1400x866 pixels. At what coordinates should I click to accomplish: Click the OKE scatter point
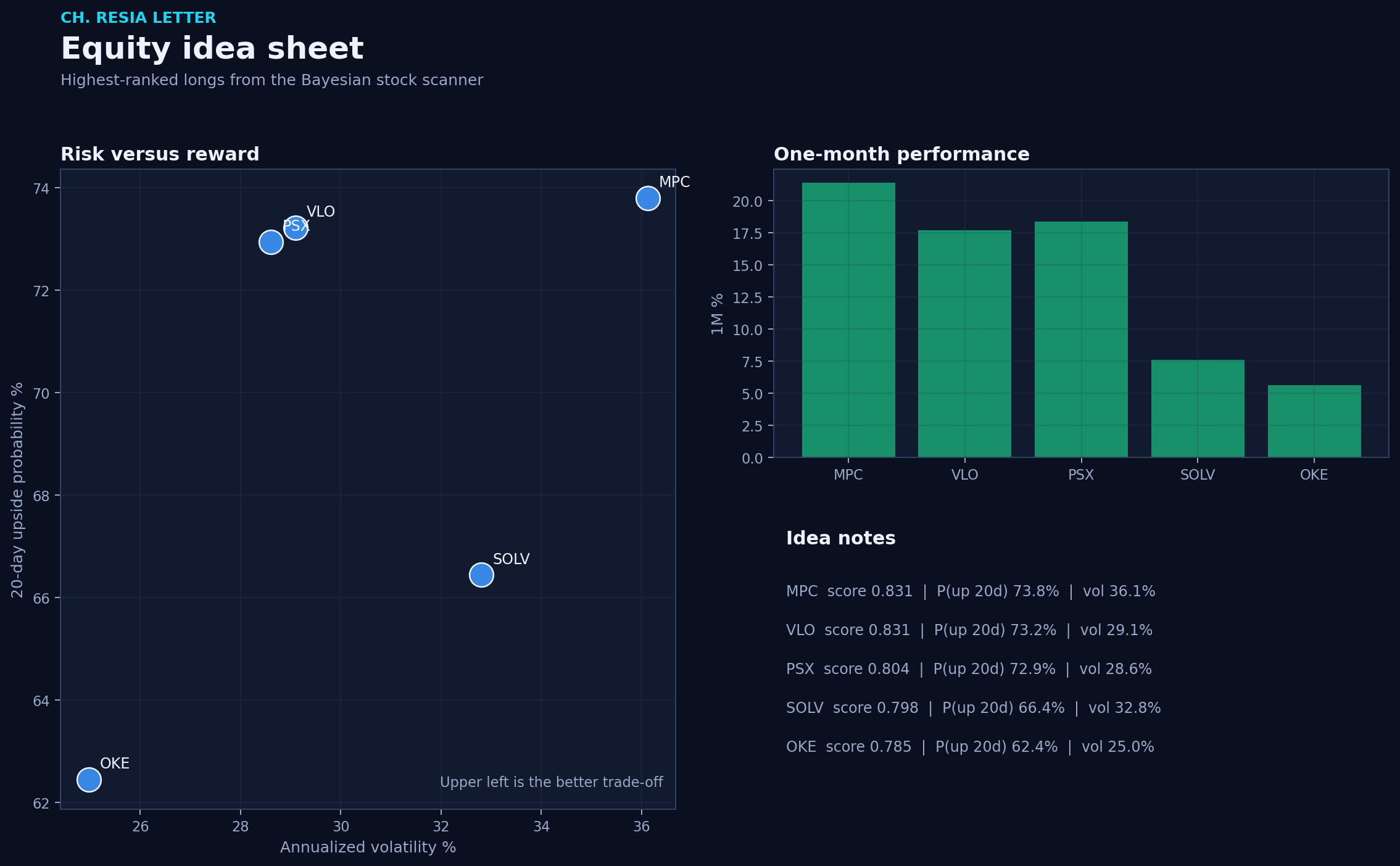click(x=89, y=780)
